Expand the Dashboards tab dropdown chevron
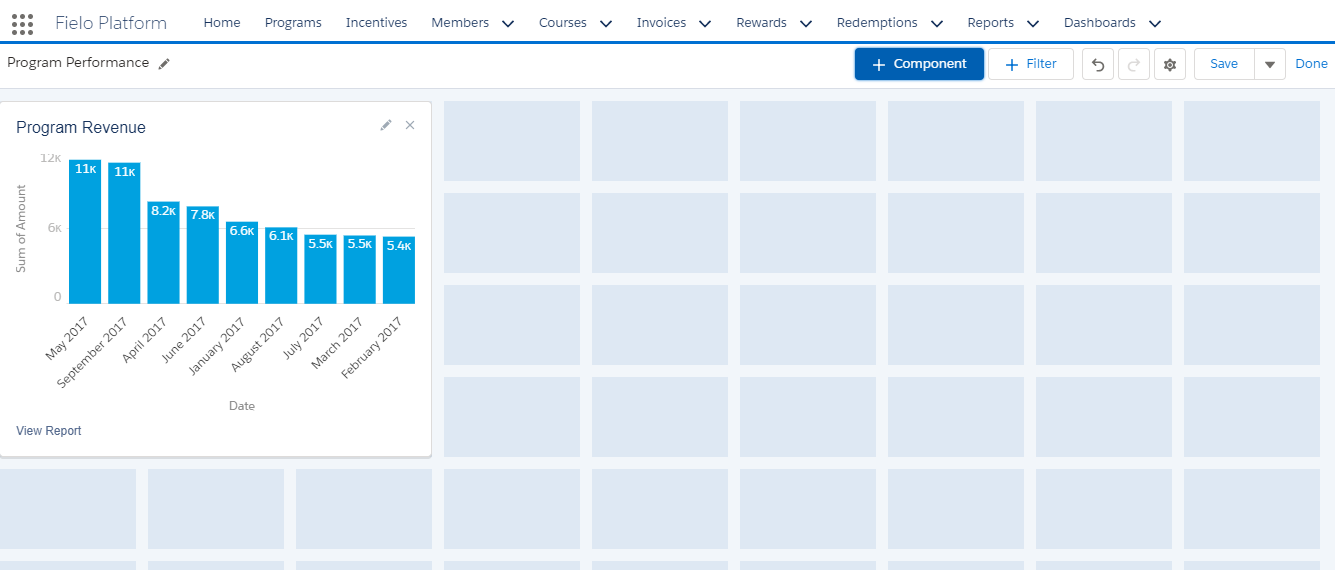1335x570 pixels. click(x=1155, y=23)
